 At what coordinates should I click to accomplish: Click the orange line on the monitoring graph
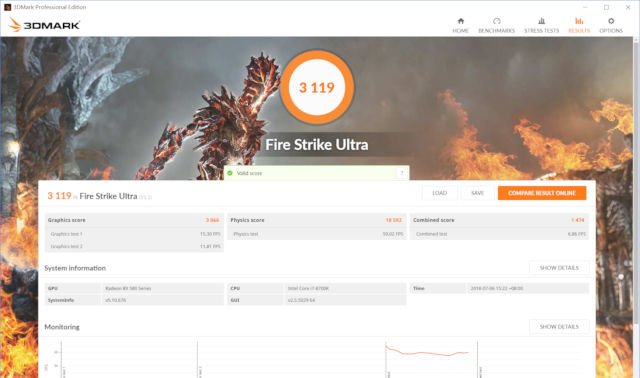[427, 353]
